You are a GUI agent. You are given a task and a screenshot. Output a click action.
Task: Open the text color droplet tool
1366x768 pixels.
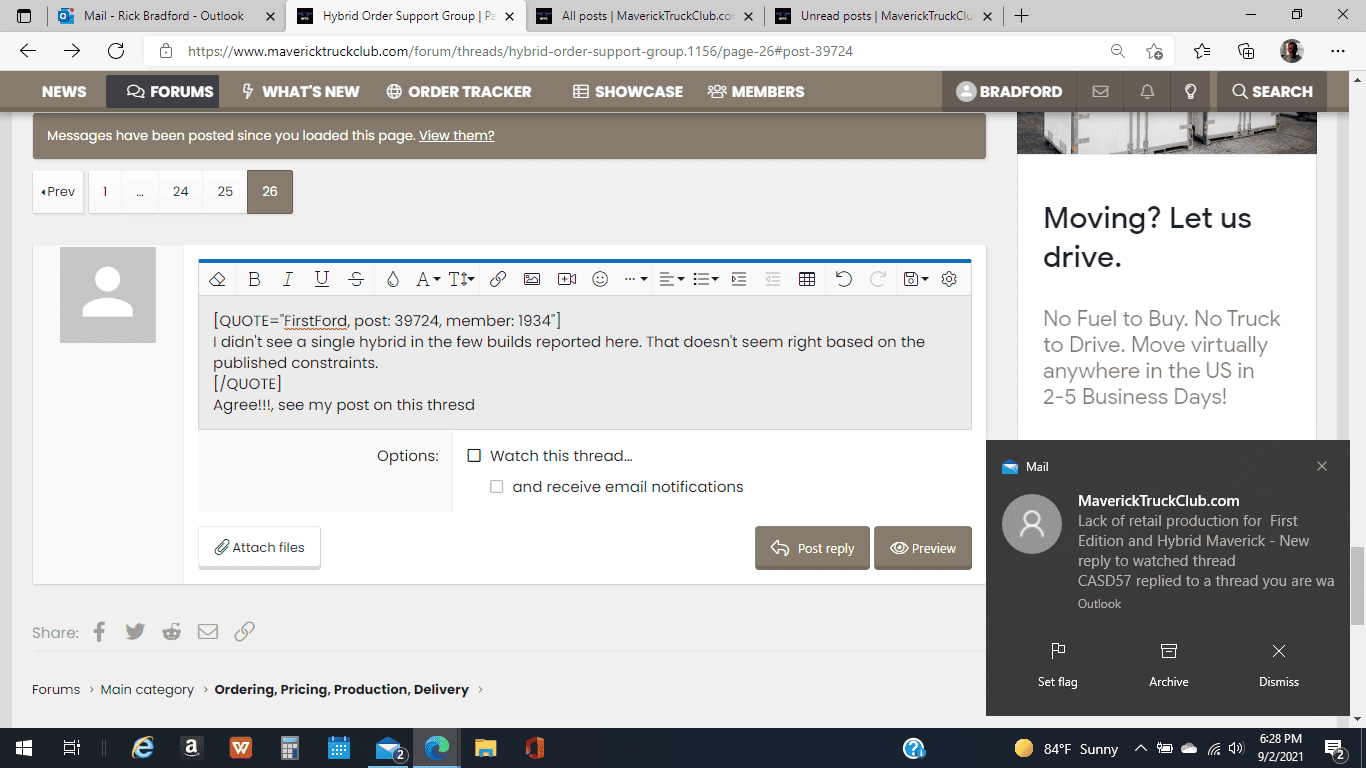click(393, 280)
